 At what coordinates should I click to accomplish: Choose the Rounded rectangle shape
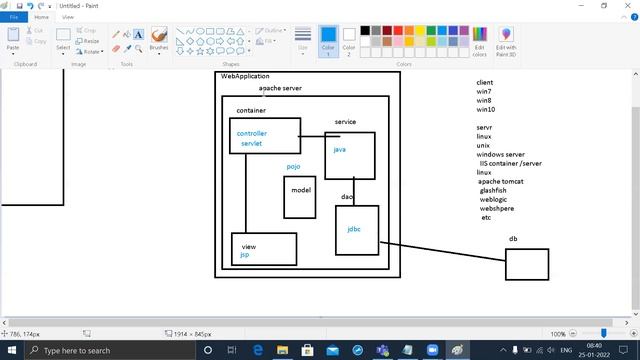(x=220, y=31)
